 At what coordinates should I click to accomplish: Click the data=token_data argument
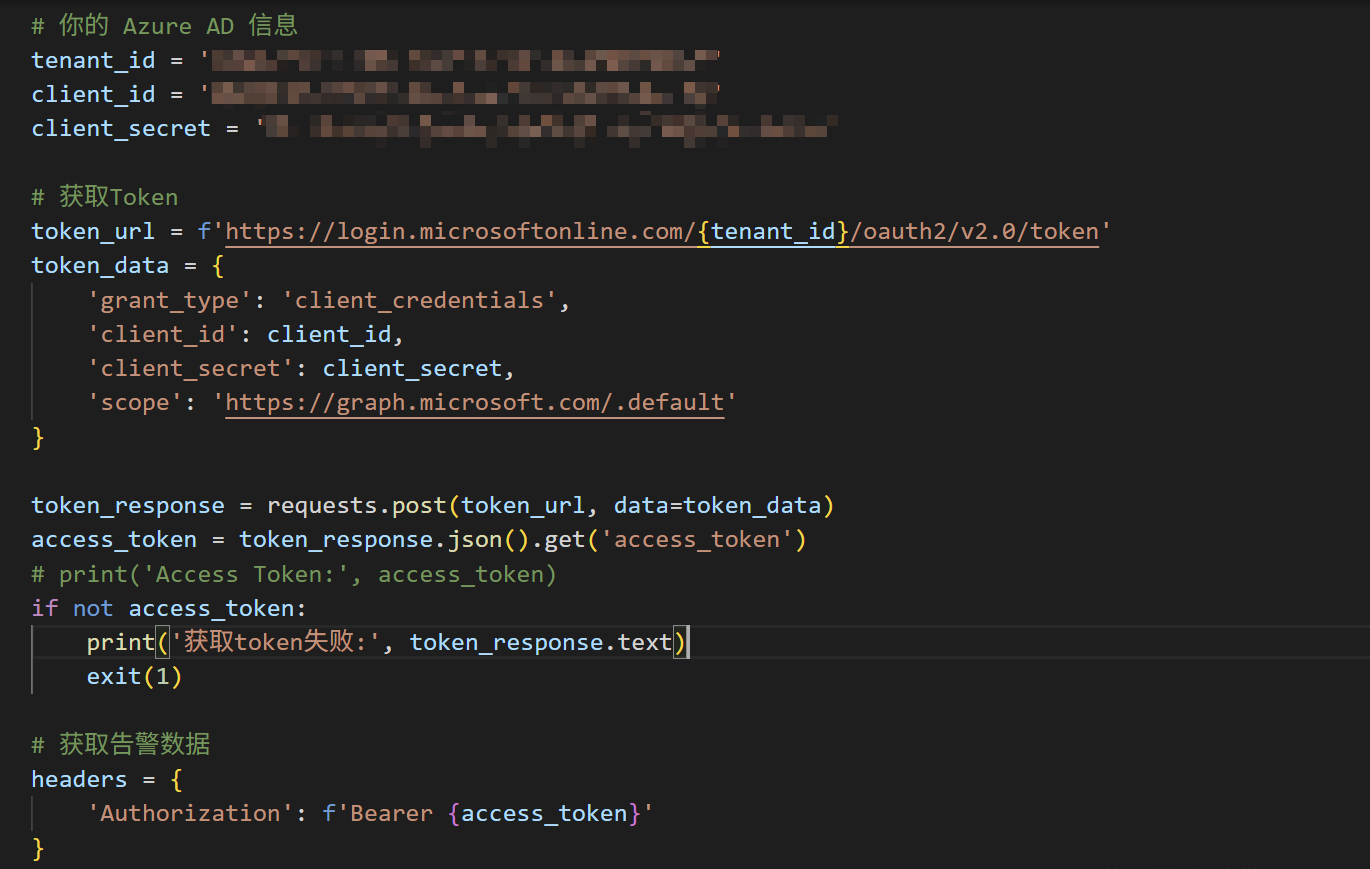point(716,506)
